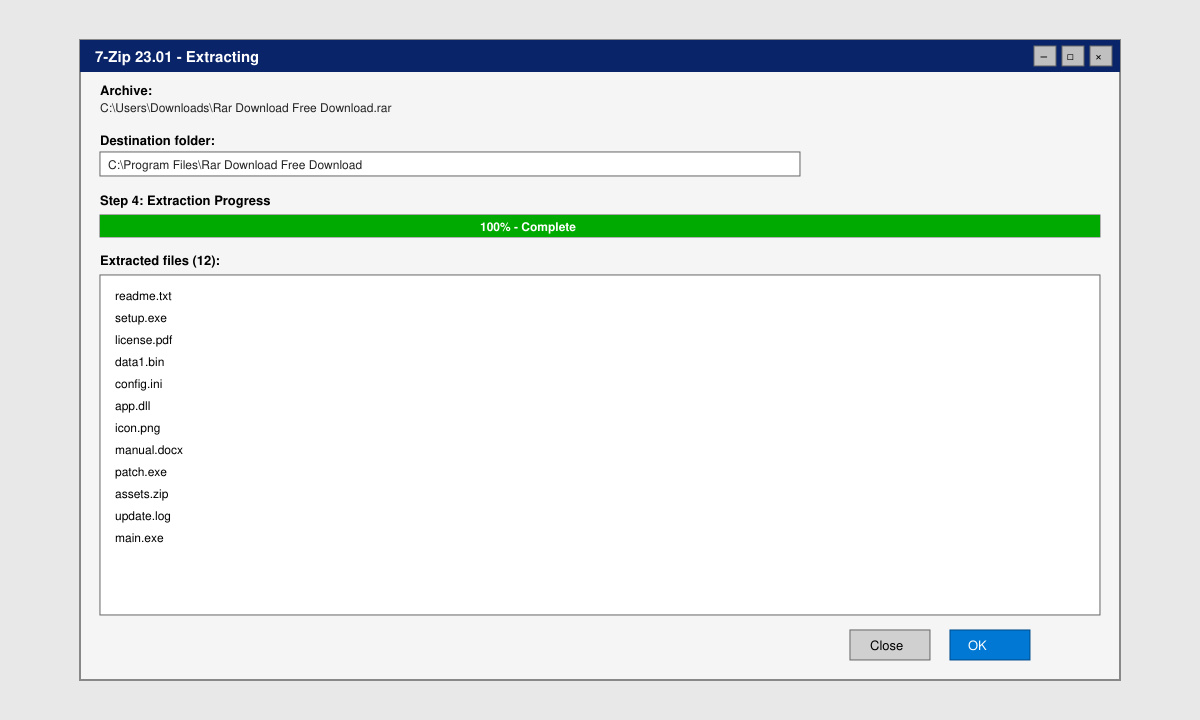Viewport: 1200px width, 720px height.
Task: Select config.ini in the file list
Action: coord(139,384)
